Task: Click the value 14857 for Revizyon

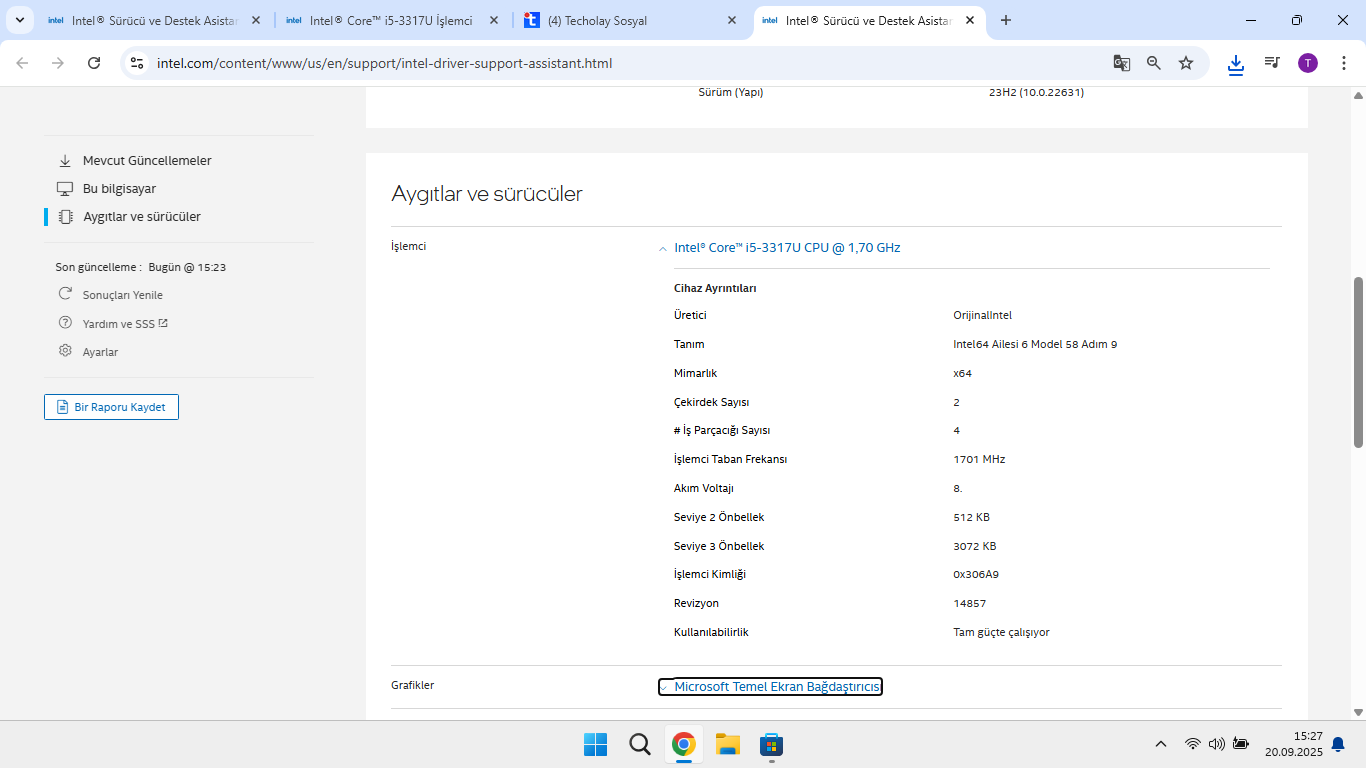Action: click(970, 603)
